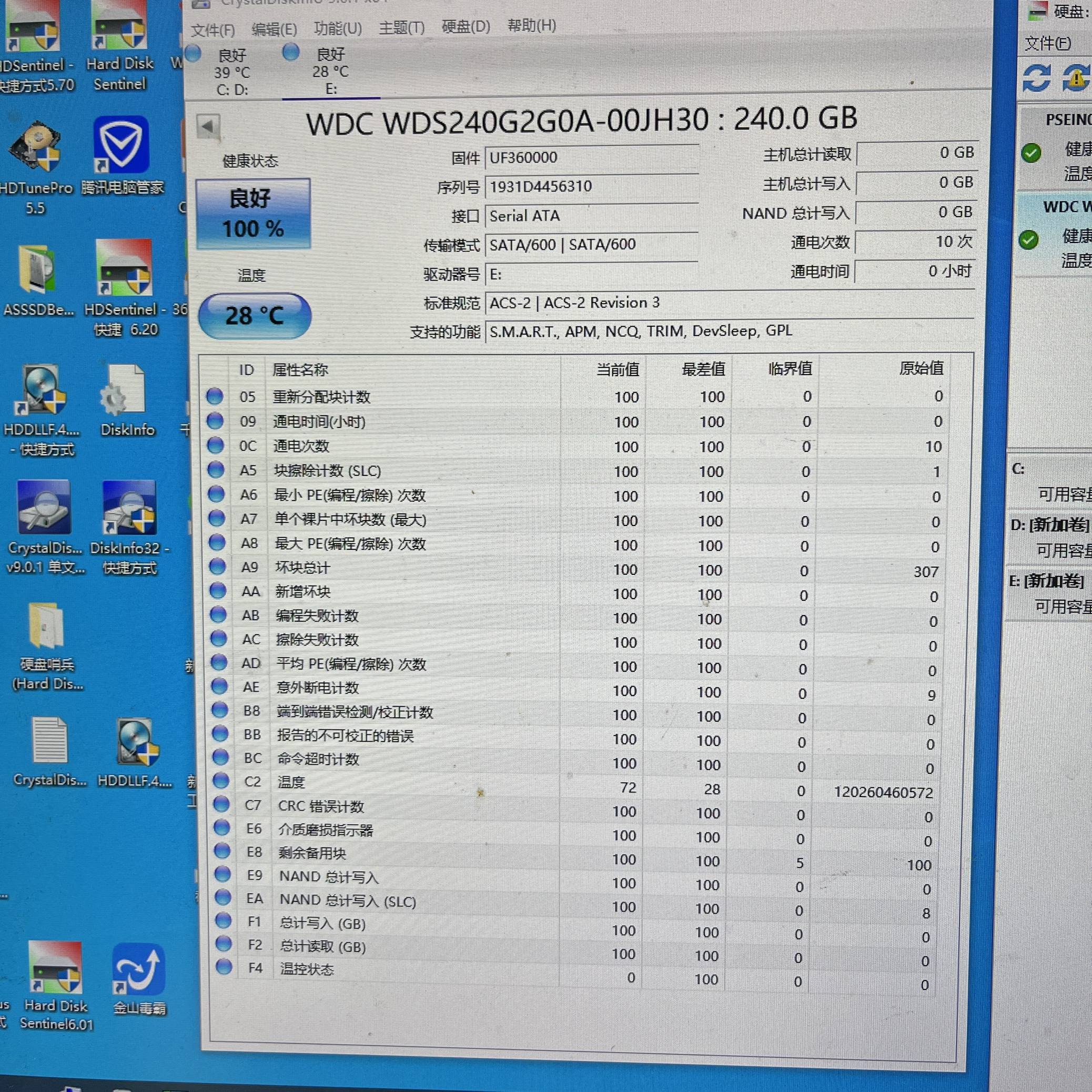Open the HDDLLF.4... 快捷方式 desktop icon
Viewport: 1092px width, 1092px height.
pos(42,410)
